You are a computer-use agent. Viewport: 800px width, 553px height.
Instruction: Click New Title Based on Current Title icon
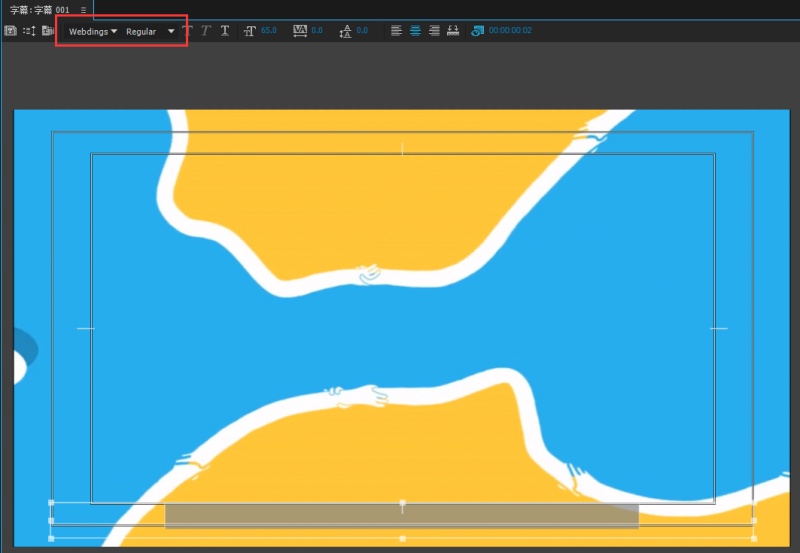tap(10, 31)
